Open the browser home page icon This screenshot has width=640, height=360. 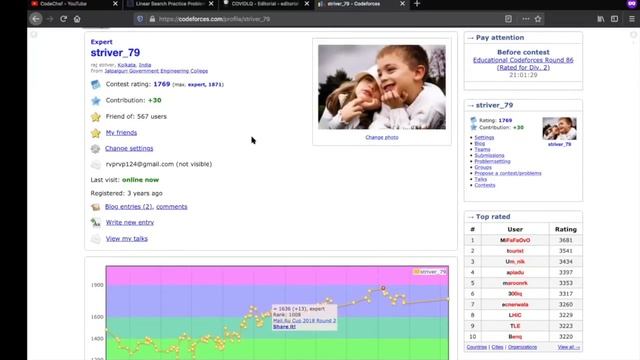[x=77, y=19]
